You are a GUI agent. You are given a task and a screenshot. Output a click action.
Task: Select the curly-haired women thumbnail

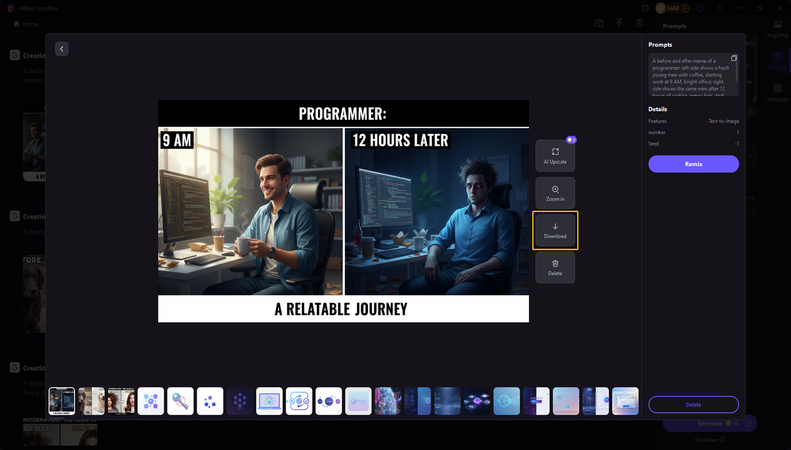[121, 401]
